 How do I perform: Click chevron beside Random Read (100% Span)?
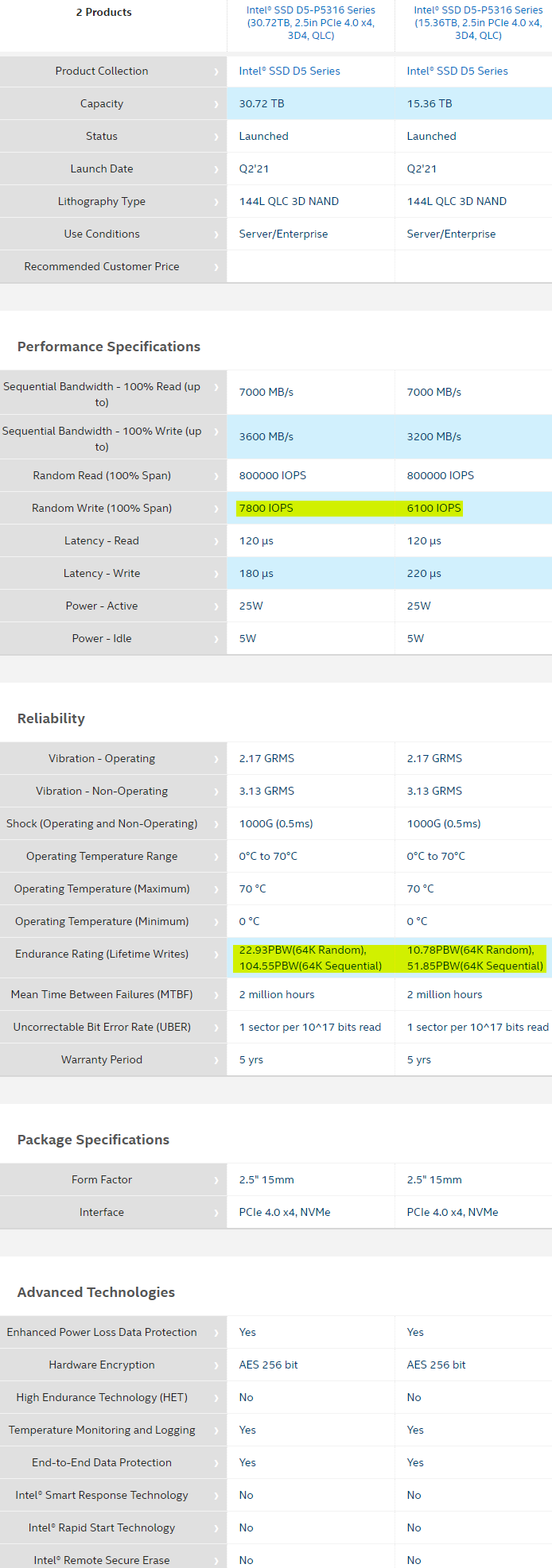point(216,476)
